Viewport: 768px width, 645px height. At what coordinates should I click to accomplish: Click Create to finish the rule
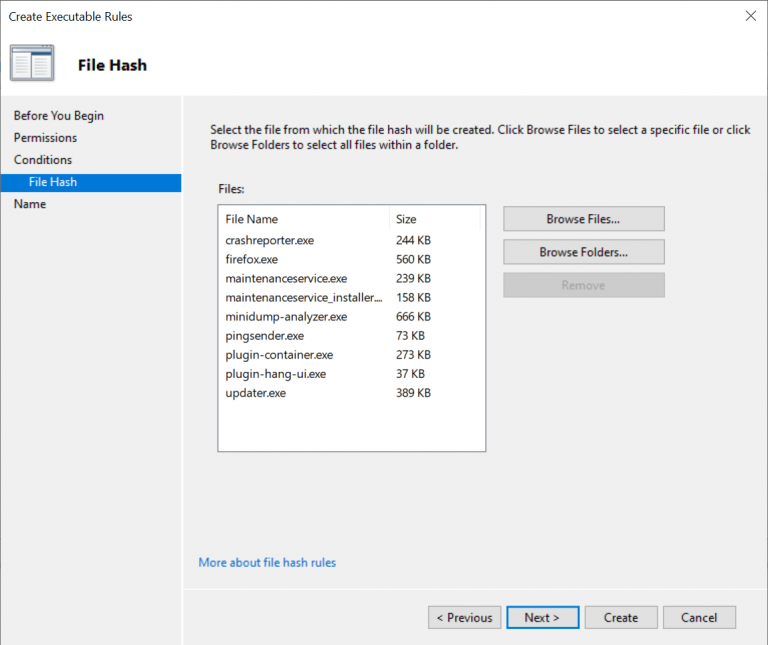click(x=620, y=618)
